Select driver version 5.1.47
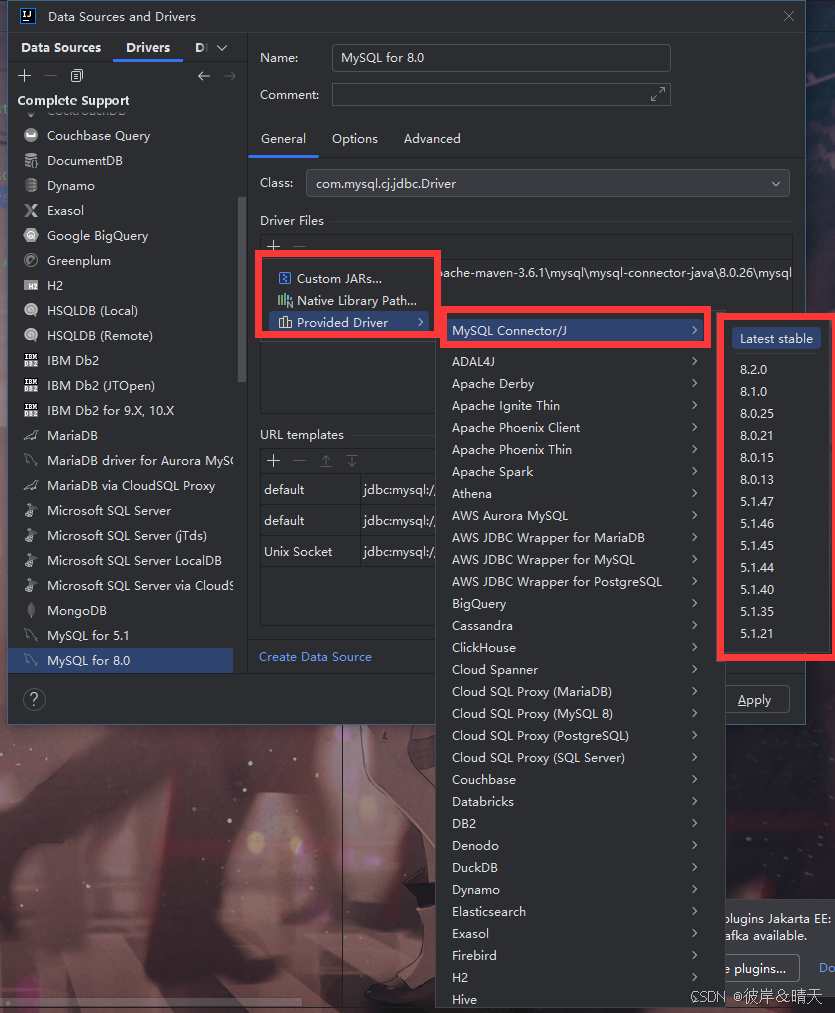Screen dimensions: 835x1013 [757, 501]
